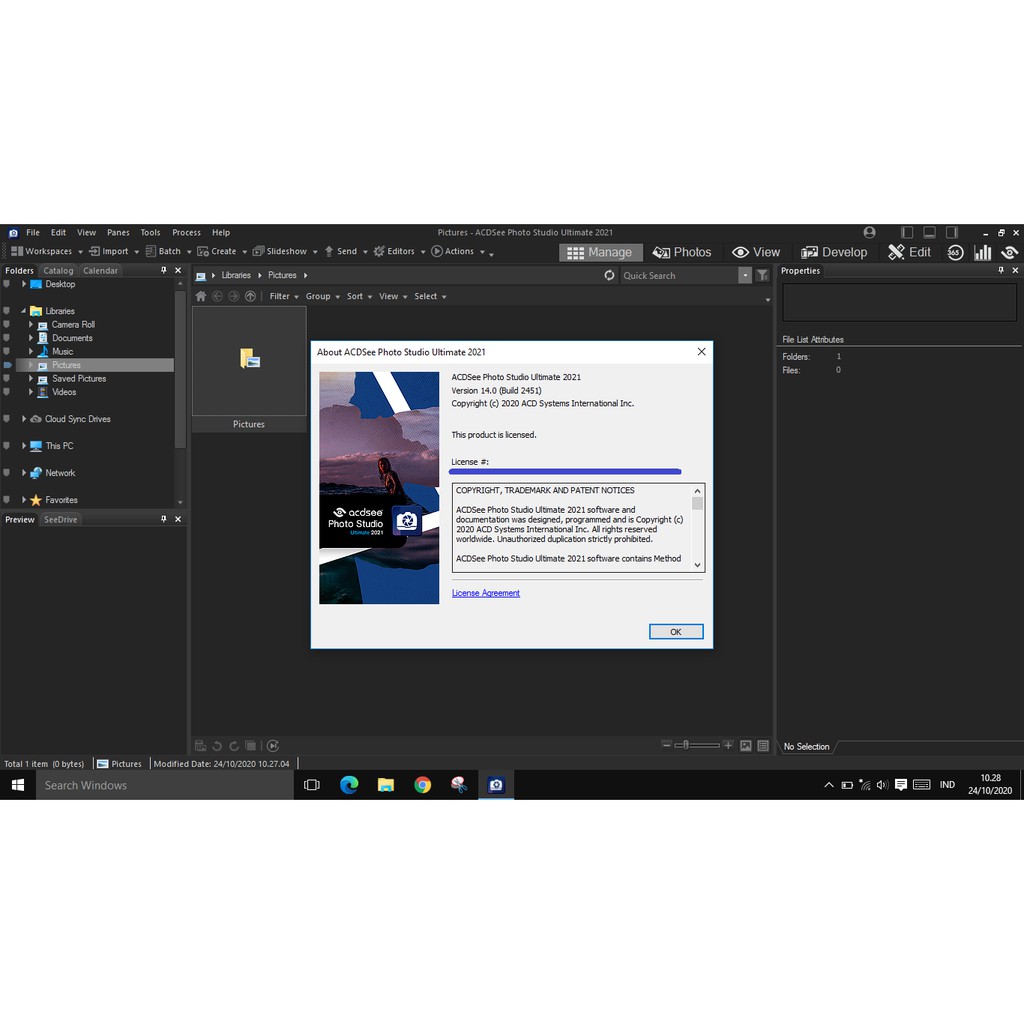Expand the This PC tree node
The image size is (1024, 1024).
click(24, 446)
